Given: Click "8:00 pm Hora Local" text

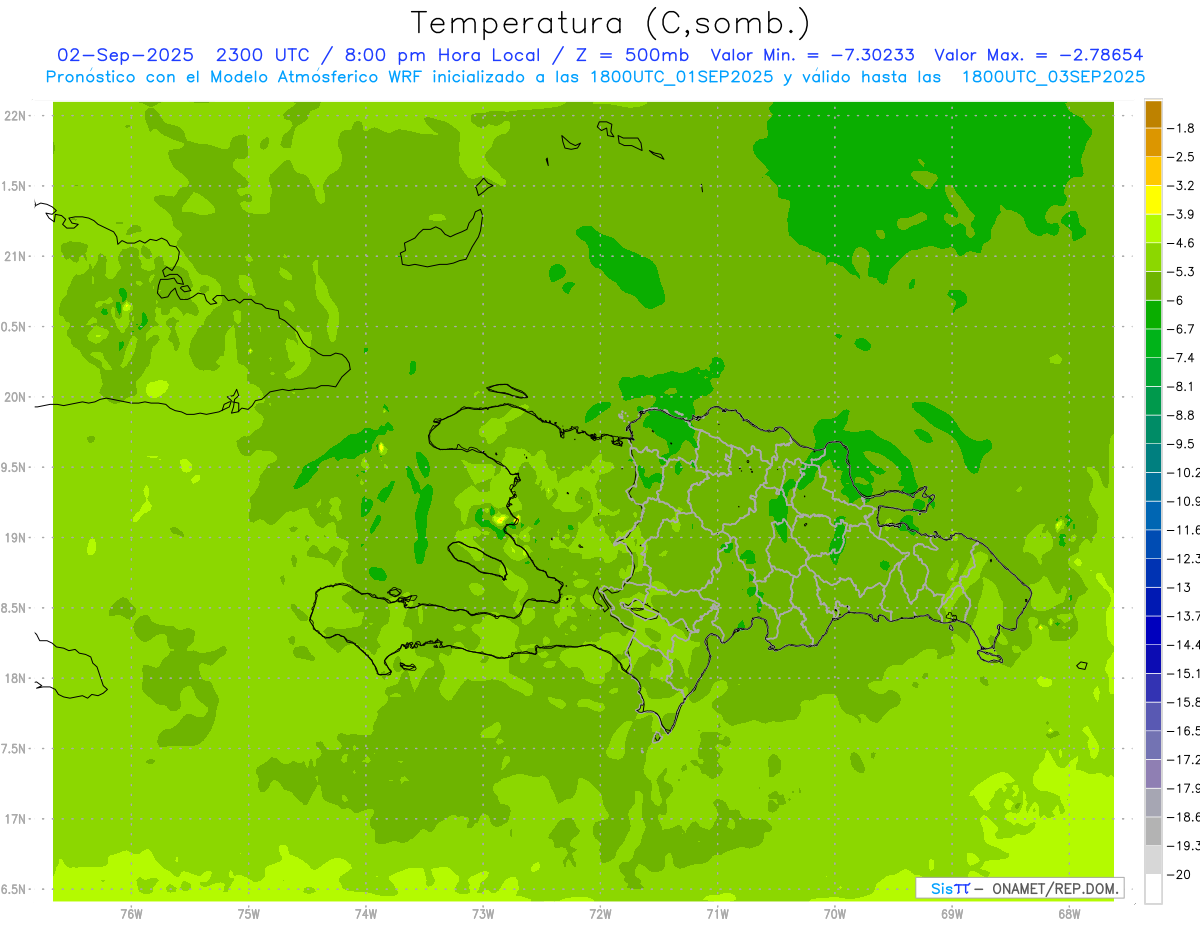Looking at the screenshot, I should (441, 55).
